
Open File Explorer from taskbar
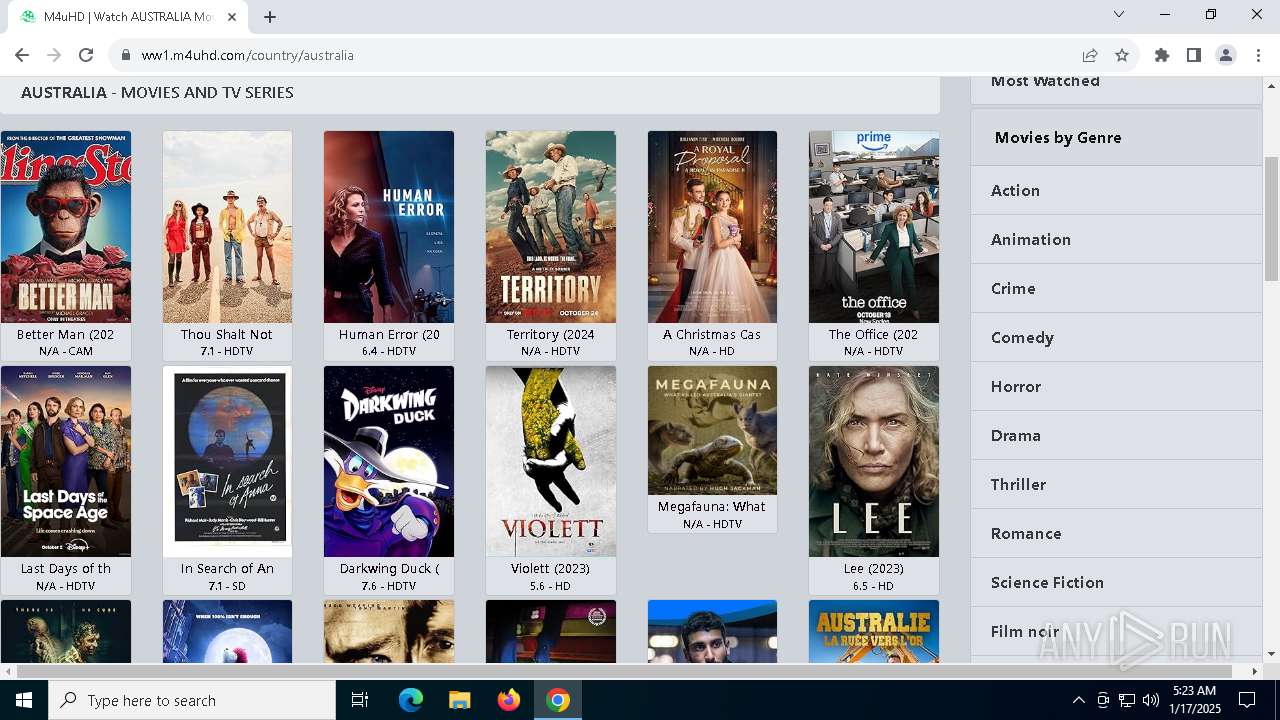click(460, 700)
